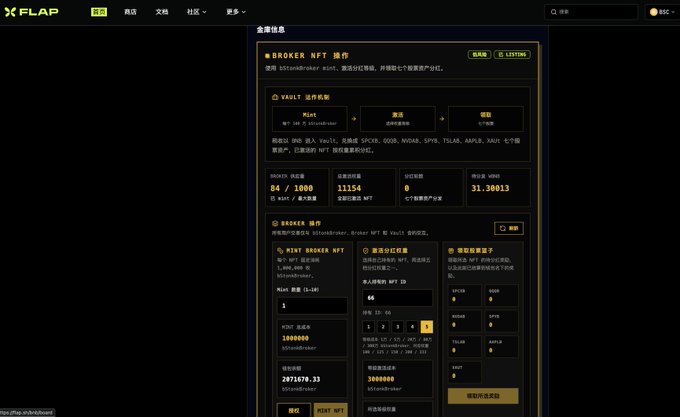680x417 pixels.
Task: Select weight level 2
Action: (383, 326)
